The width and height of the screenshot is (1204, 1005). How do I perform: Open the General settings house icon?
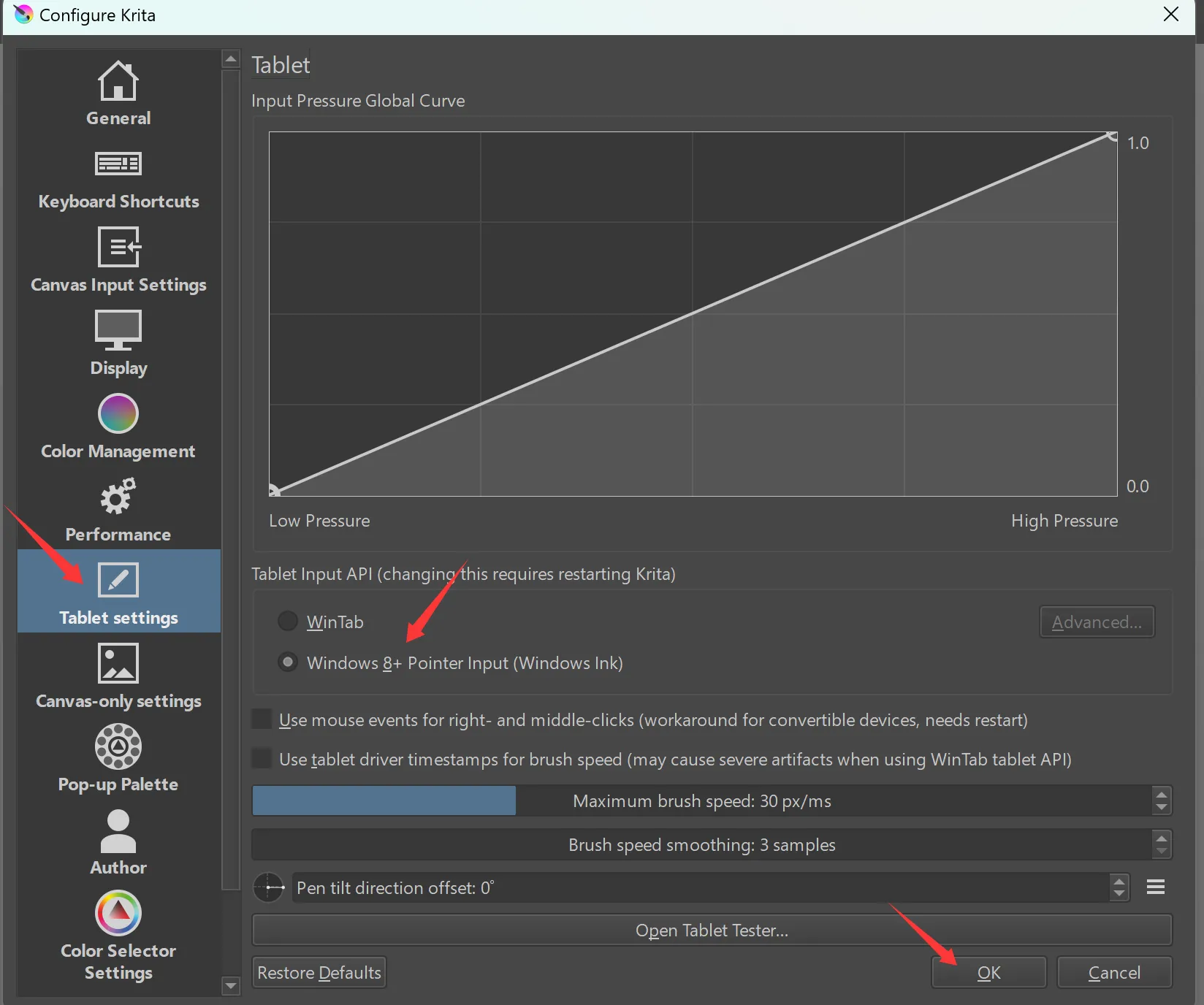(x=118, y=80)
